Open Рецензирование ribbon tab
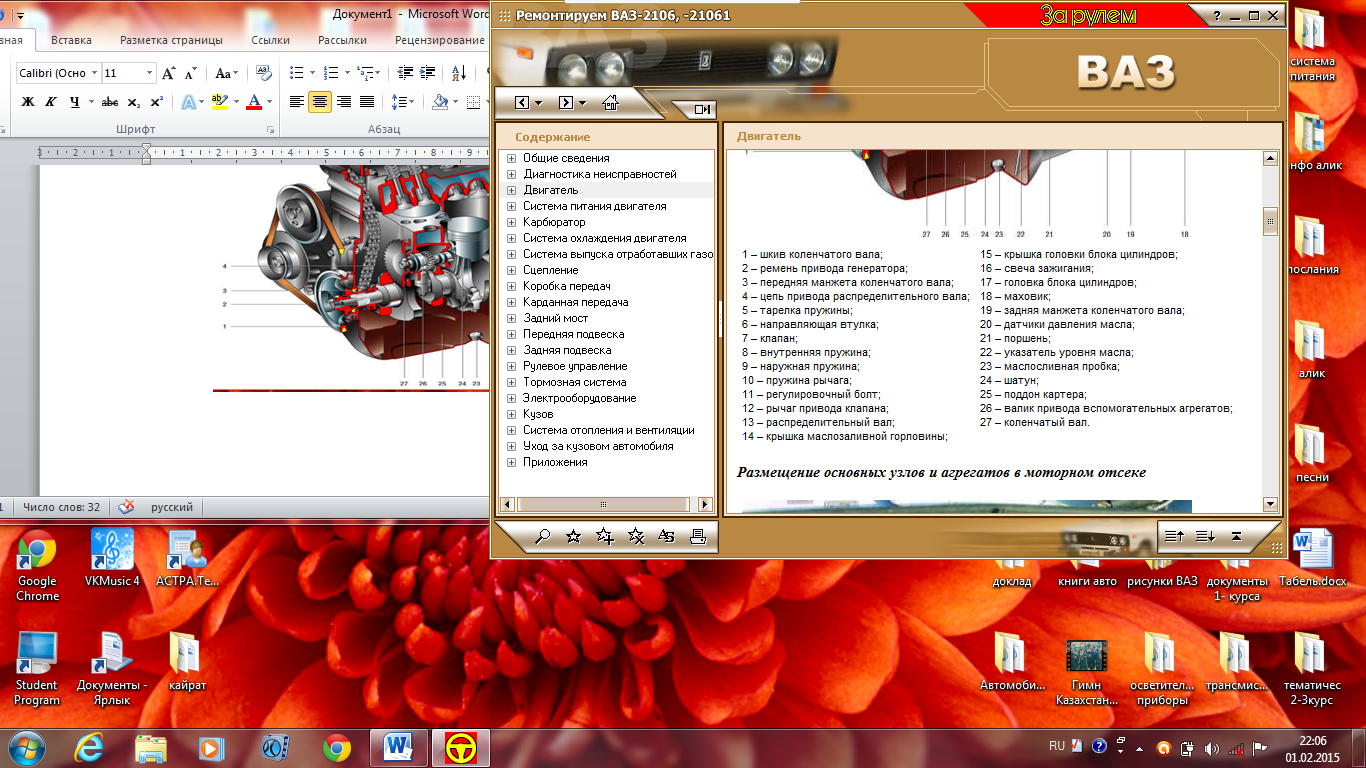The height and width of the screenshot is (768, 1366). [x=440, y=40]
